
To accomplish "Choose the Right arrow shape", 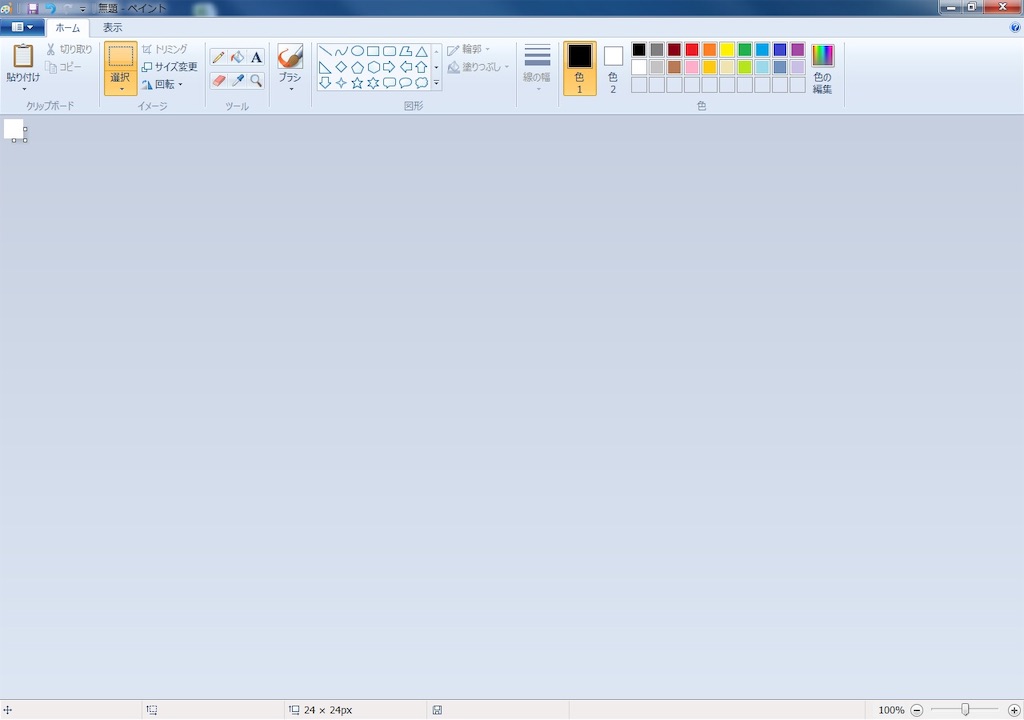I will click(389, 67).
